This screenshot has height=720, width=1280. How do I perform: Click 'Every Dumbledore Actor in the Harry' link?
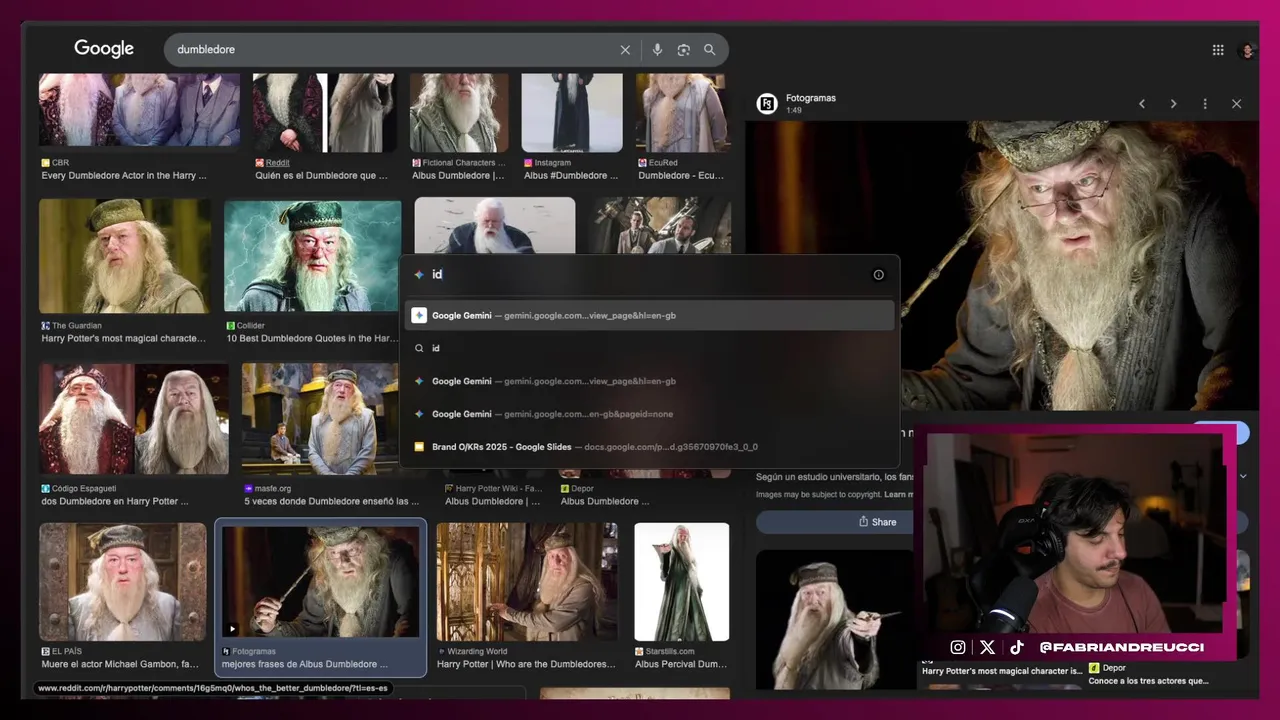124,176
